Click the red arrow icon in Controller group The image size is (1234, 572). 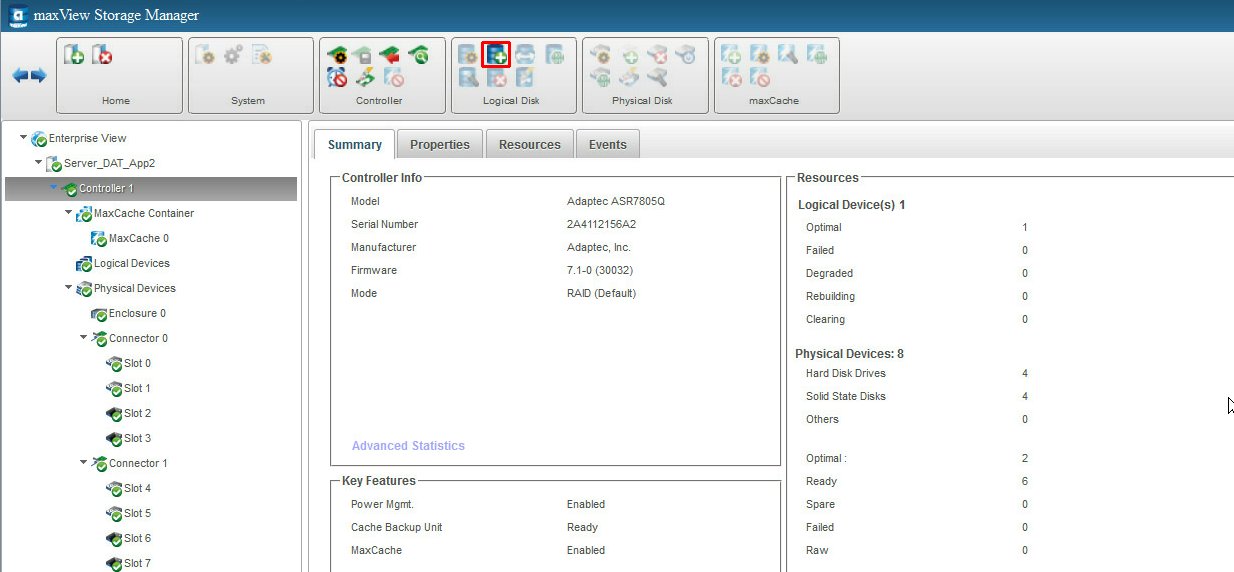click(391, 56)
